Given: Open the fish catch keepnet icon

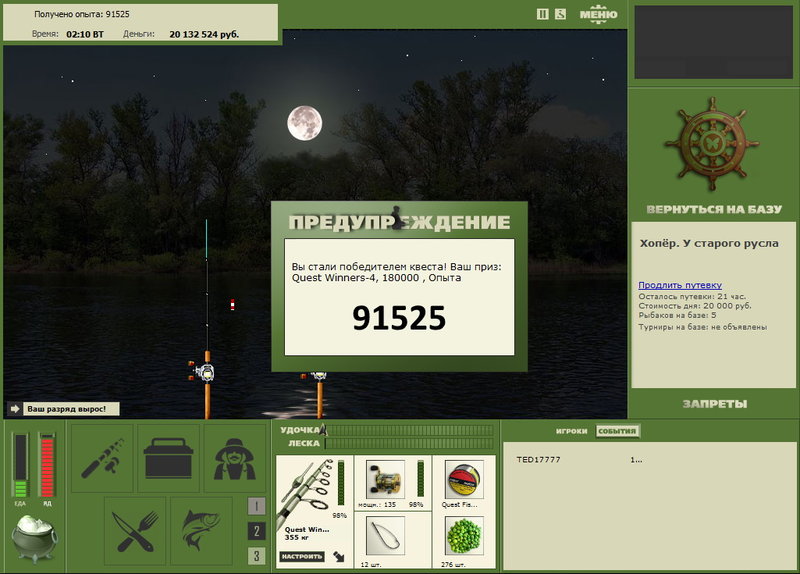Looking at the screenshot, I should [202, 531].
